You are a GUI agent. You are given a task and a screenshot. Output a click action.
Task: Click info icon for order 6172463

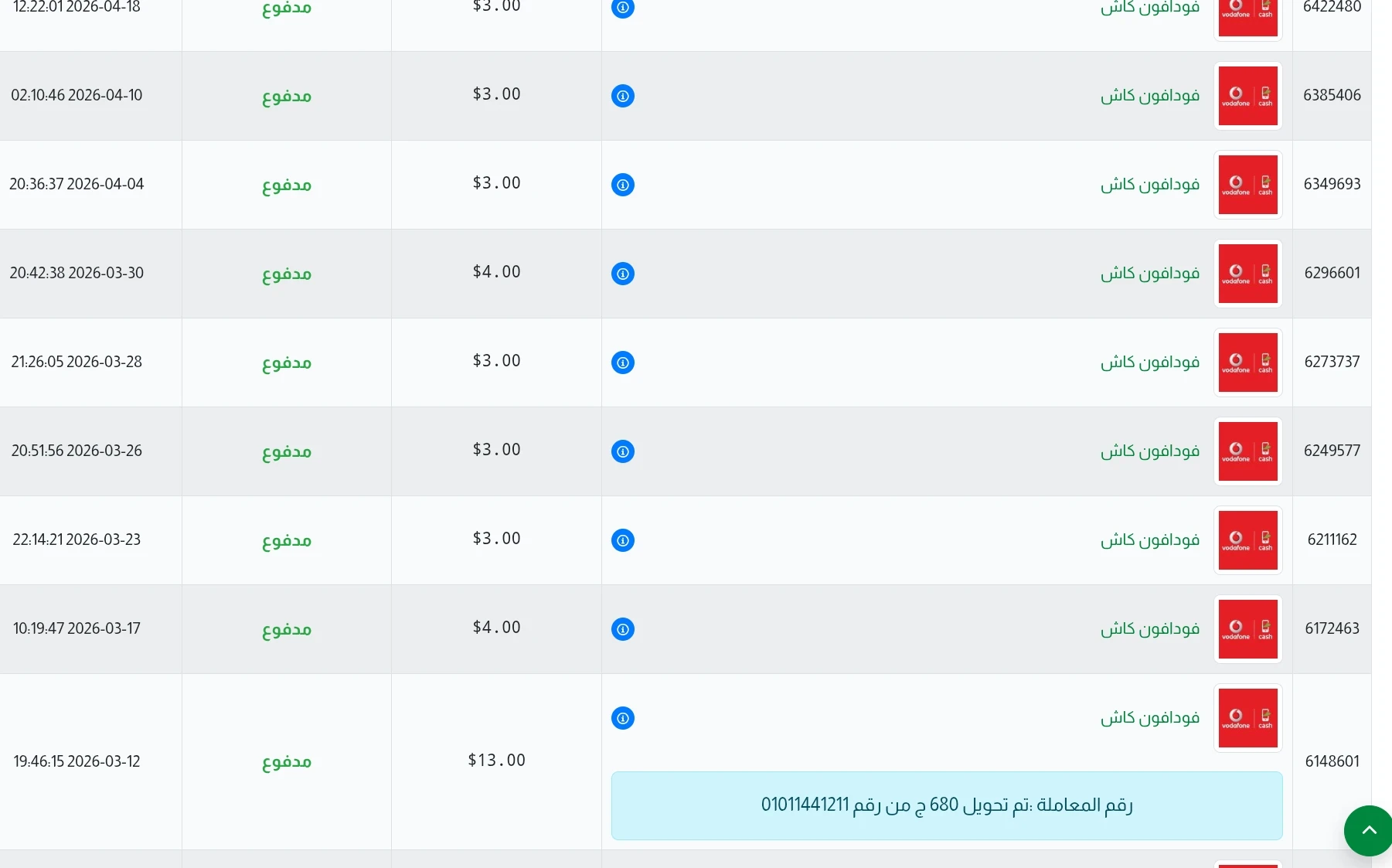point(622,629)
